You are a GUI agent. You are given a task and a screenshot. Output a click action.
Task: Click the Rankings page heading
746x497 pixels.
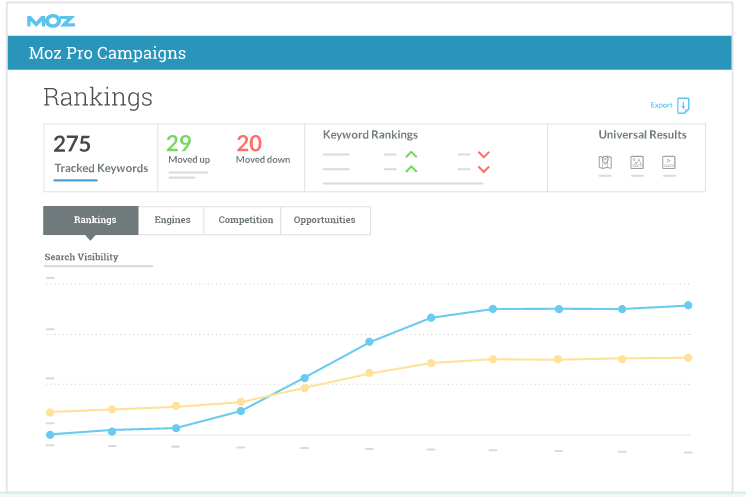(x=98, y=97)
